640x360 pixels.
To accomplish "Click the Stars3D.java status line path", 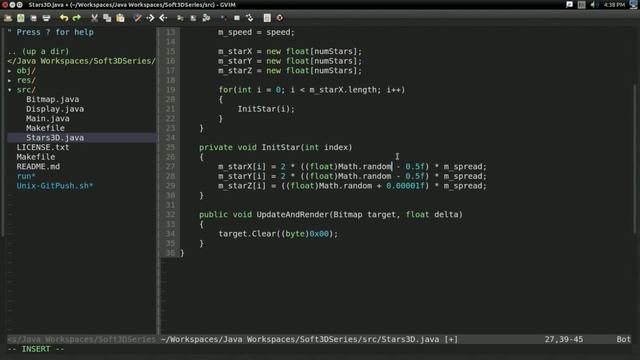I will (x=309, y=340).
